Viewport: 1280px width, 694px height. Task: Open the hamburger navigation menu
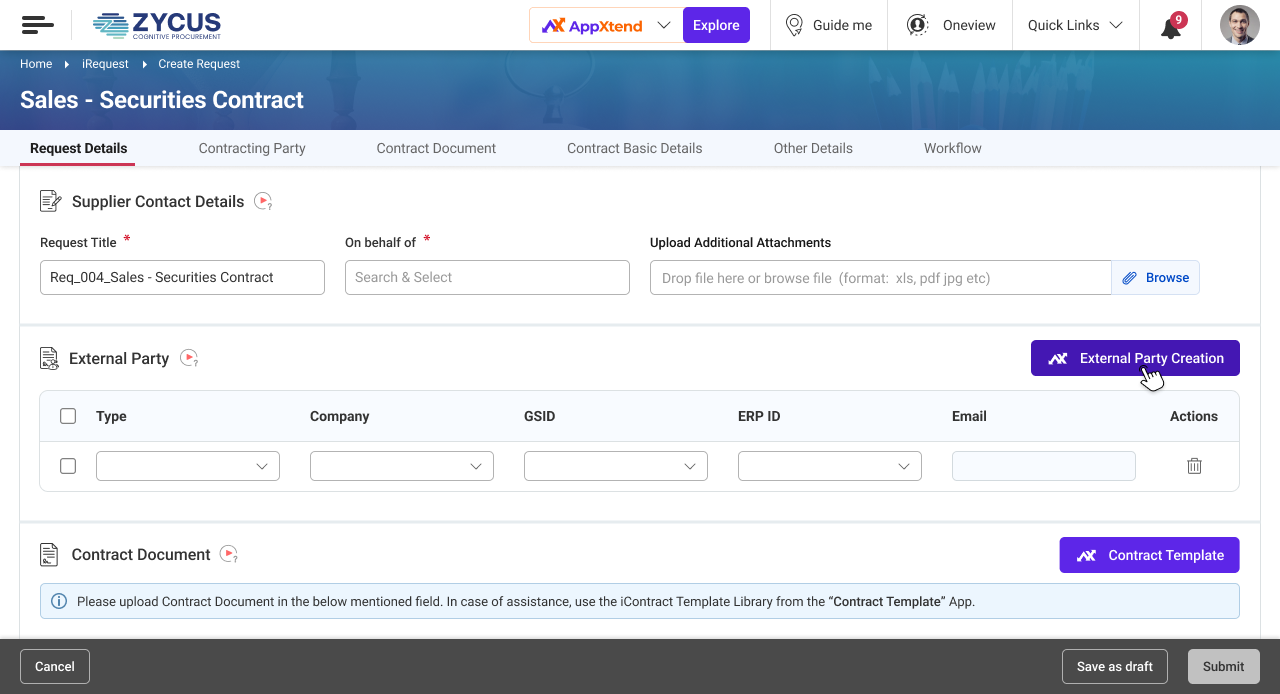(x=37, y=25)
